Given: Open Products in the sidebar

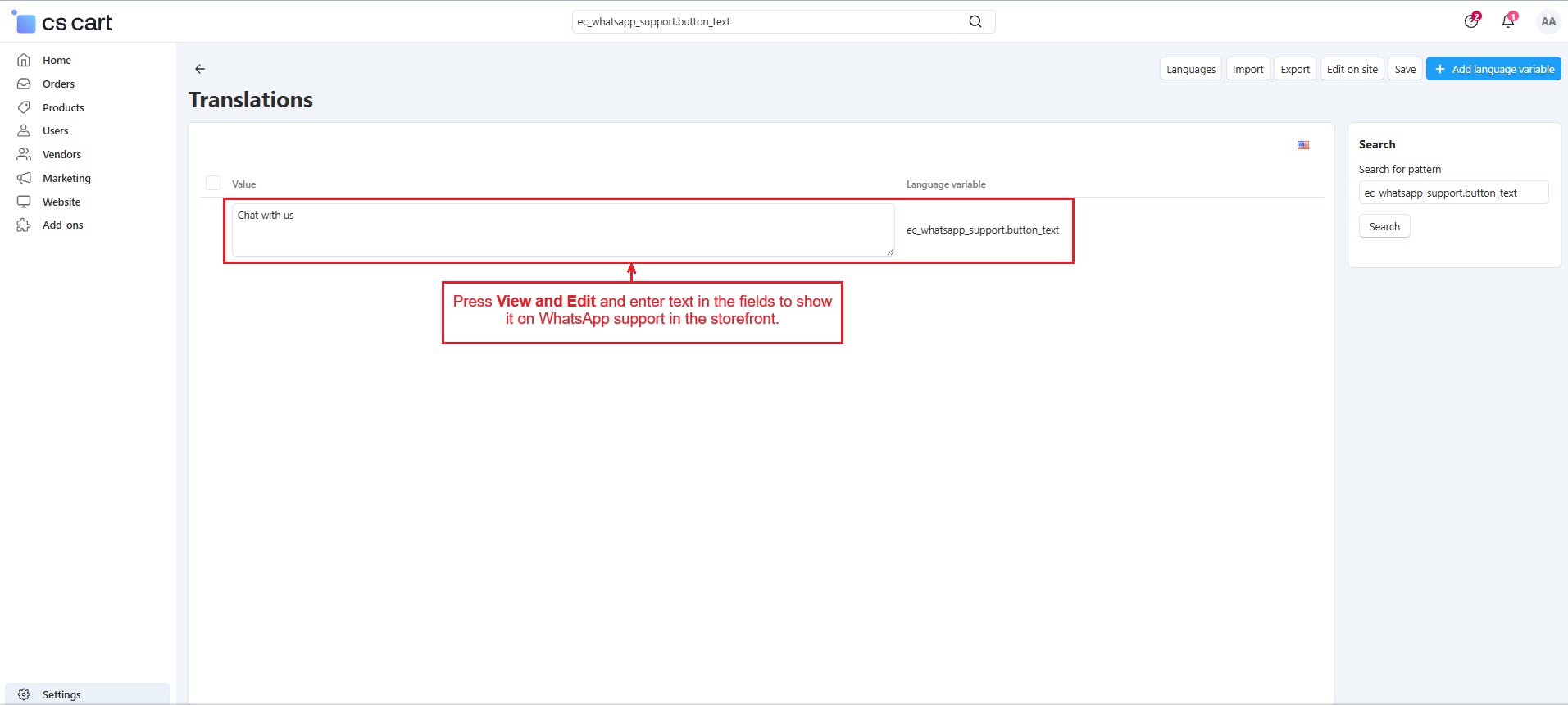Looking at the screenshot, I should pos(63,107).
